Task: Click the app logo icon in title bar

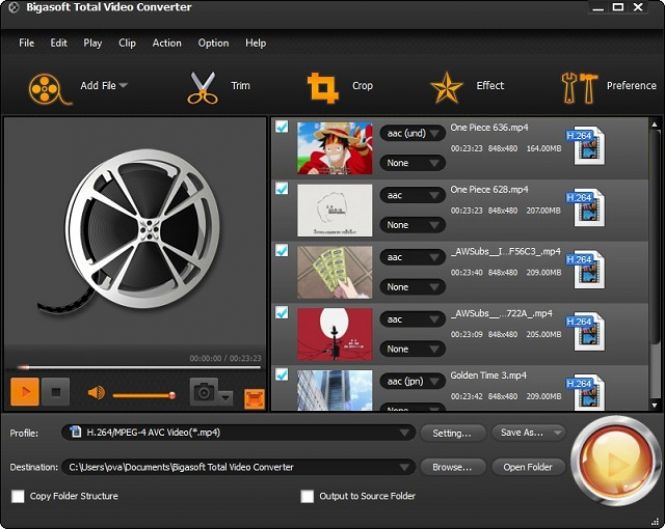Action: (x=13, y=8)
